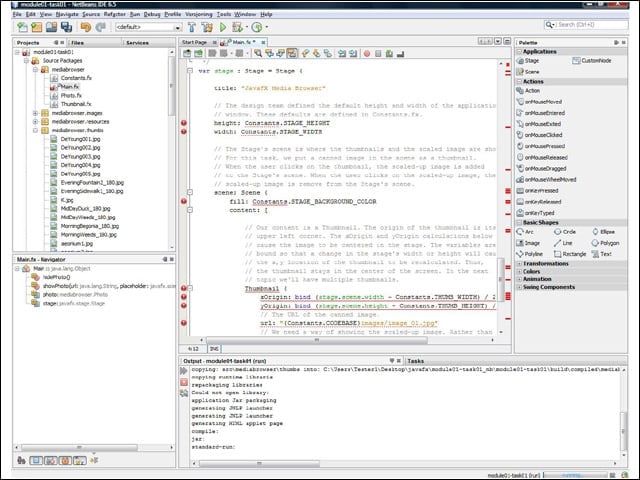Collapse the module01-task01 project node
640x480 pixels.
tap(17, 52)
